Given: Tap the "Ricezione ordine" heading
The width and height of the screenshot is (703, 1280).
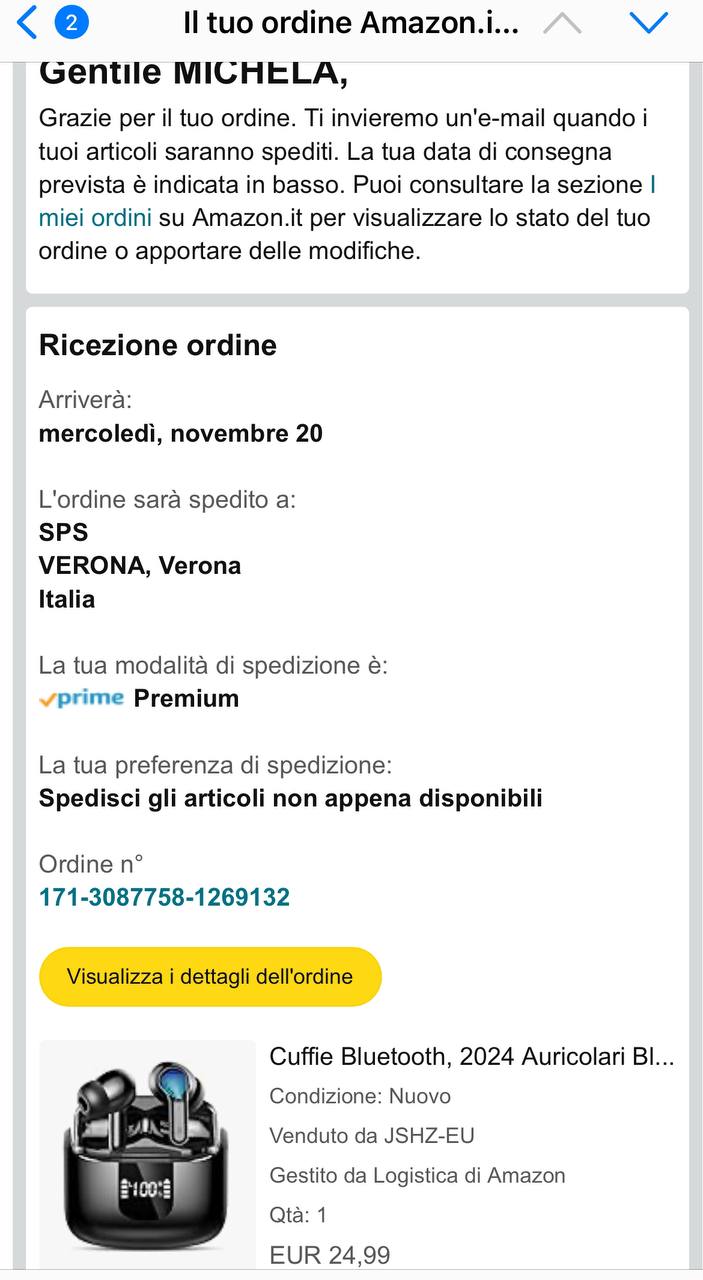Looking at the screenshot, I should 158,345.
